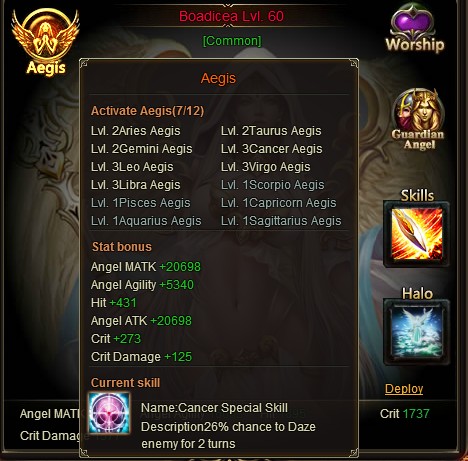Open the golden winged Aegis icon
The height and width of the screenshot is (461, 468).
point(46,42)
